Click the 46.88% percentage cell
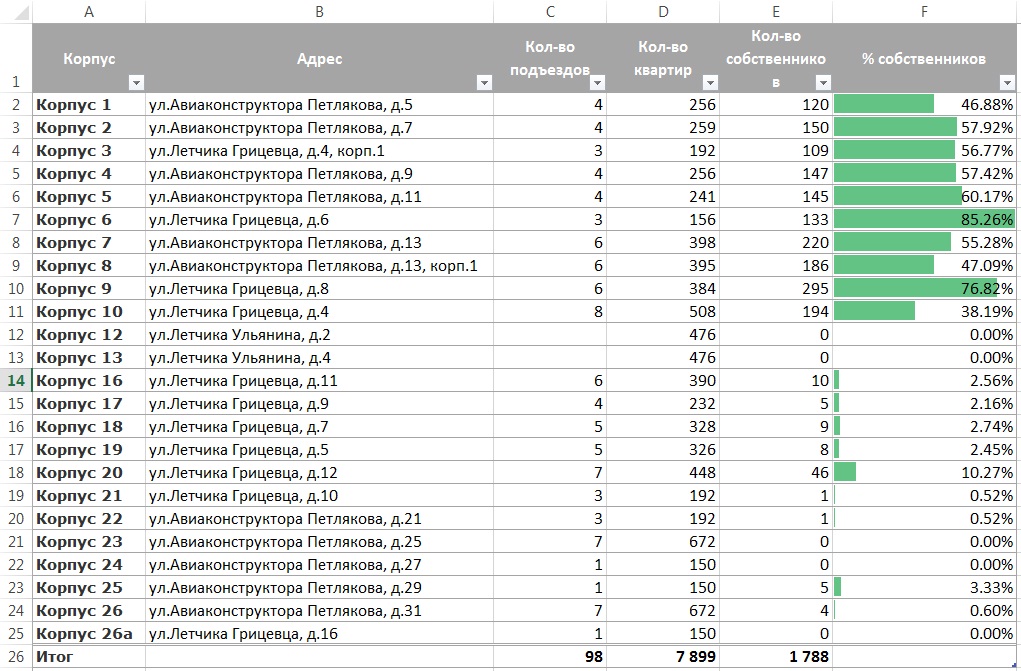Screen dimensions: 1021x671 coord(924,104)
